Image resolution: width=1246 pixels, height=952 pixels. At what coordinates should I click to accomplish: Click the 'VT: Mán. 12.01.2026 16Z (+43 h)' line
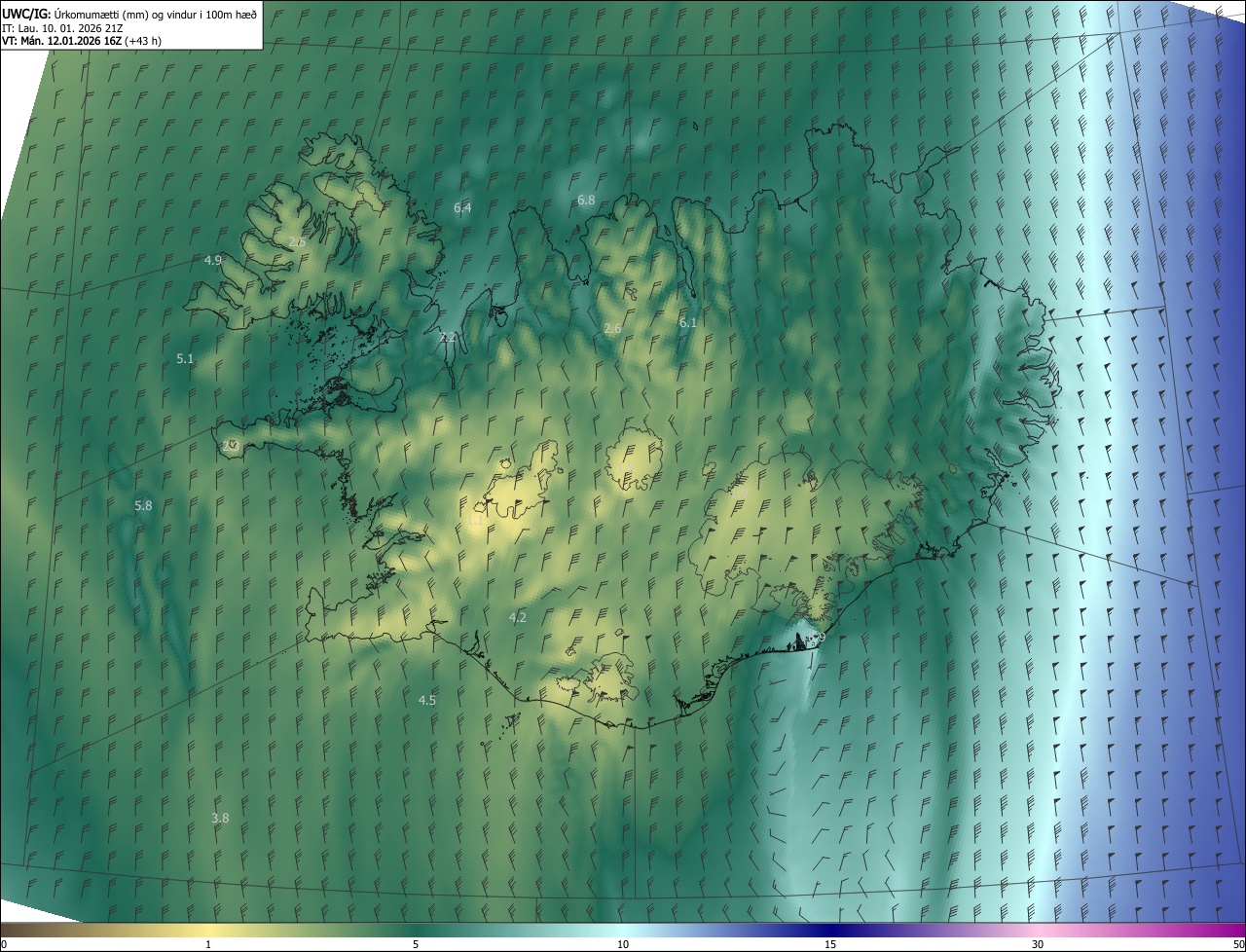point(82,41)
